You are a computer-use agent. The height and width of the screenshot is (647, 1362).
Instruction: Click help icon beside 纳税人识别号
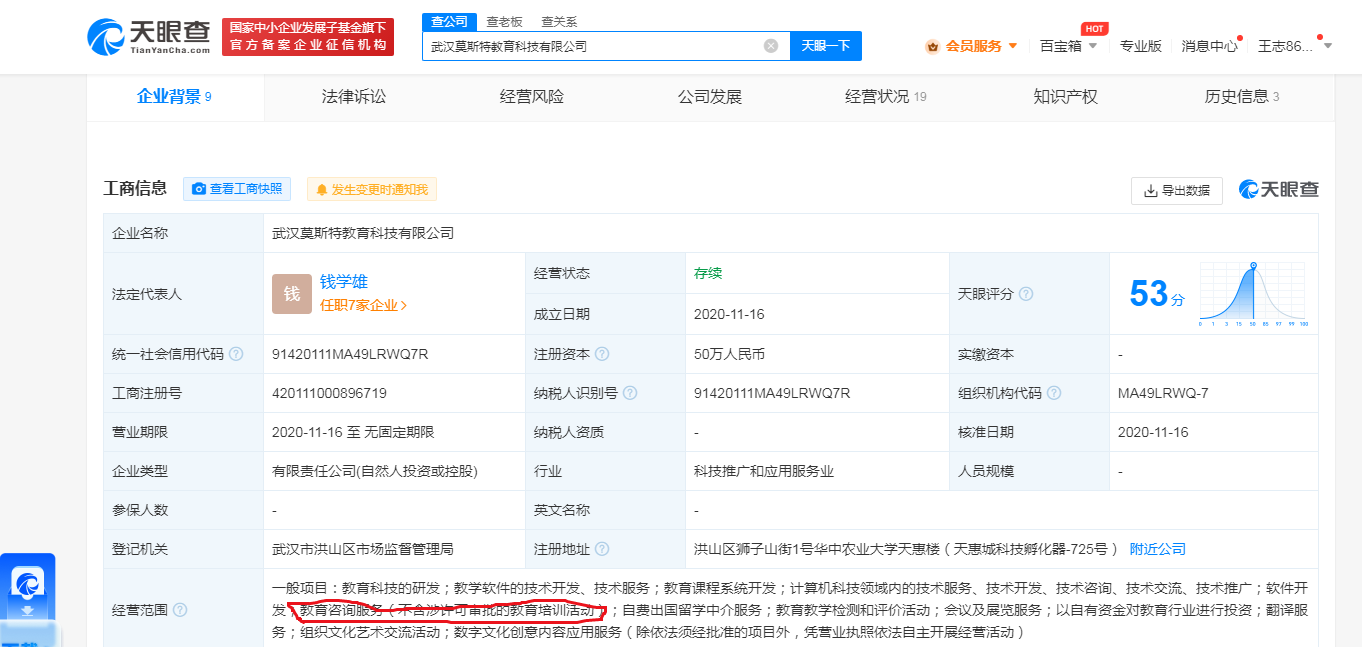[630, 393]
